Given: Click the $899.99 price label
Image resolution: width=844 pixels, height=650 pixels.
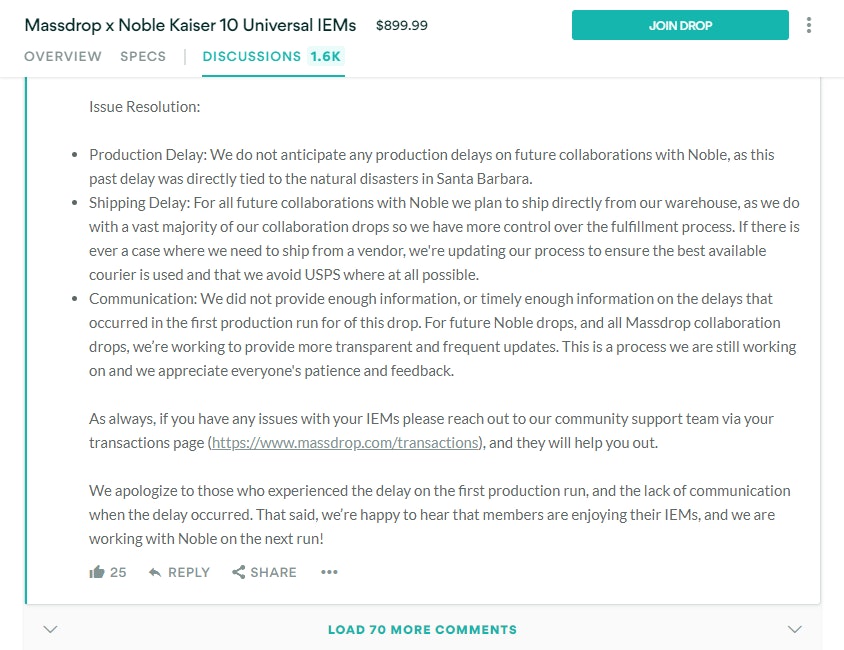Looking at the screenshot, I should (402, 25).
